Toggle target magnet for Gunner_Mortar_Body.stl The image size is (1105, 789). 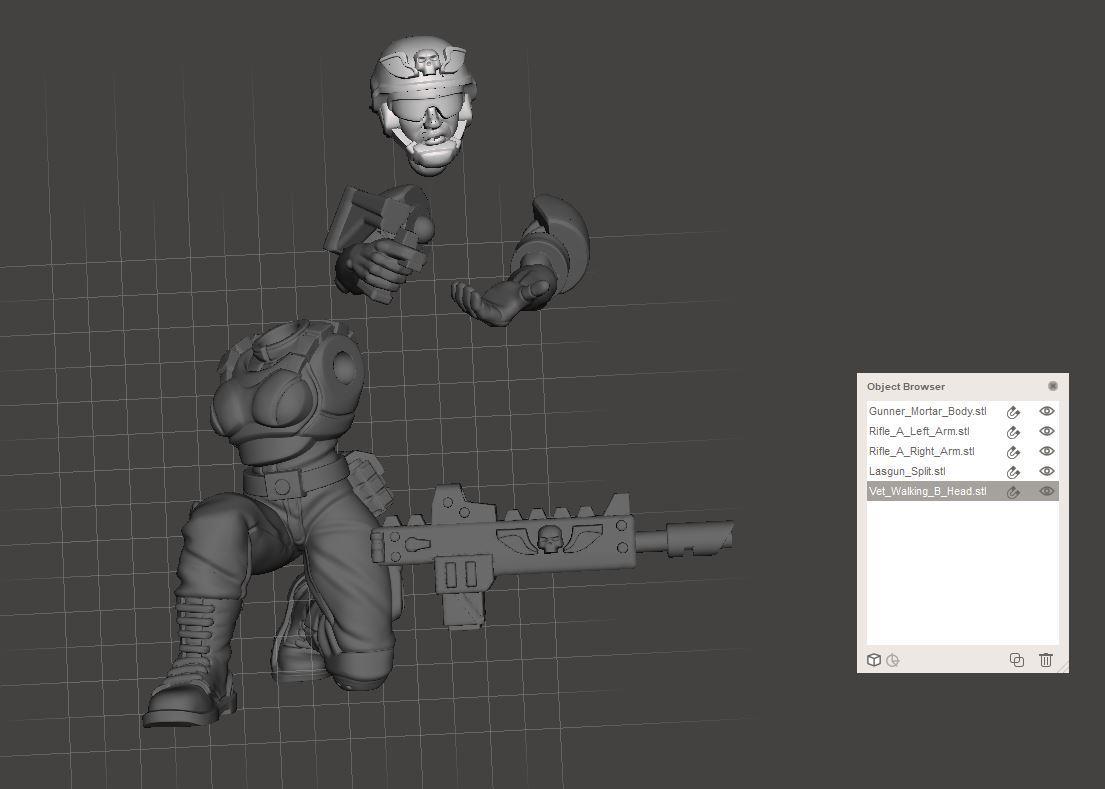(x=1013, y=412)
